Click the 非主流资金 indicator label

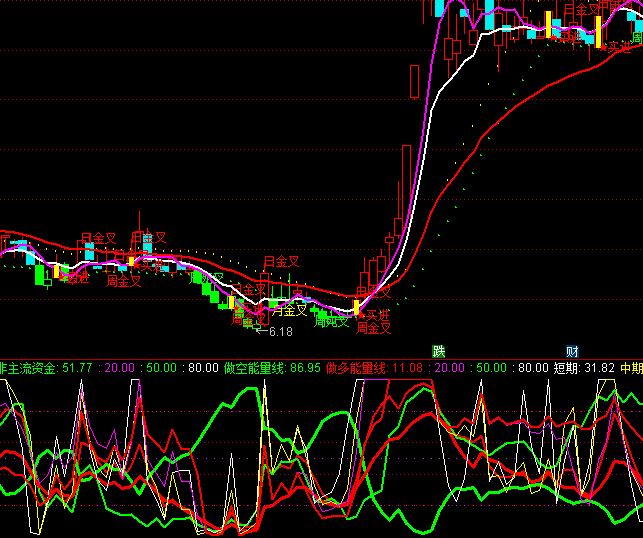pyautogui.click(x=29, y=368)
